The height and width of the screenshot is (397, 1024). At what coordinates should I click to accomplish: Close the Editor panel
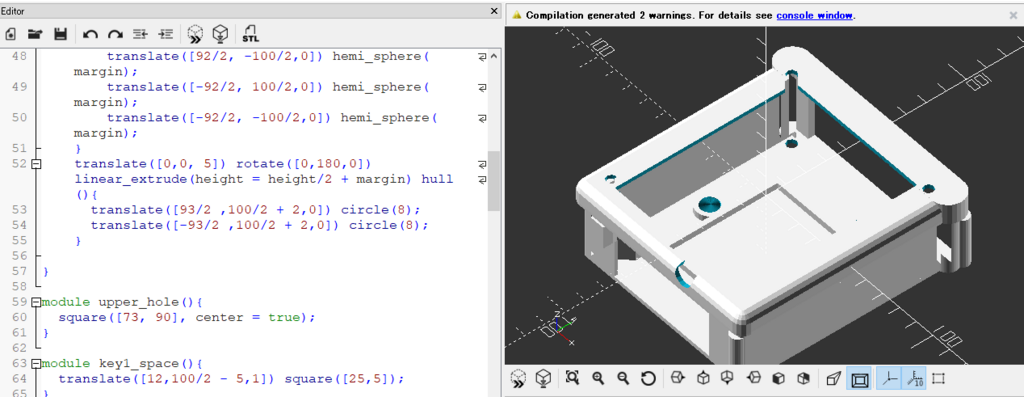[494, 11]
